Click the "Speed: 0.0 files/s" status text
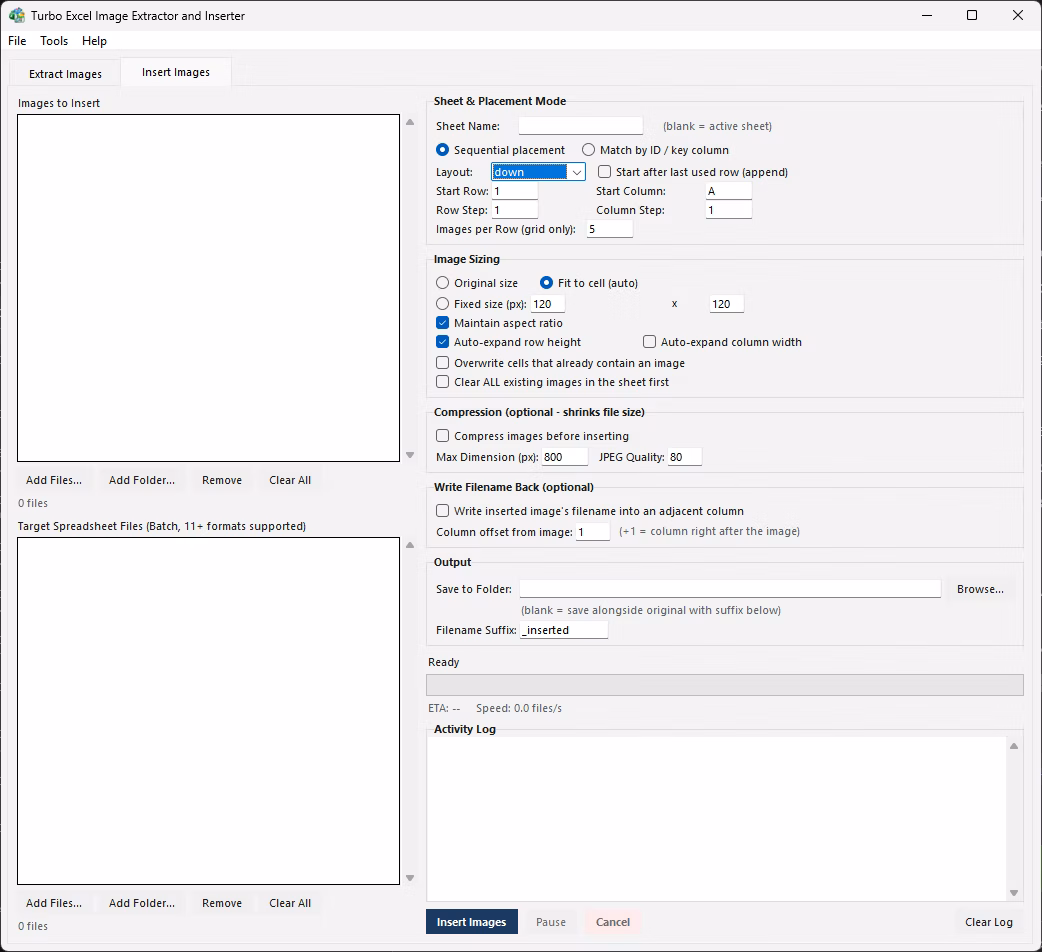1042x952 pixels. 518,708
